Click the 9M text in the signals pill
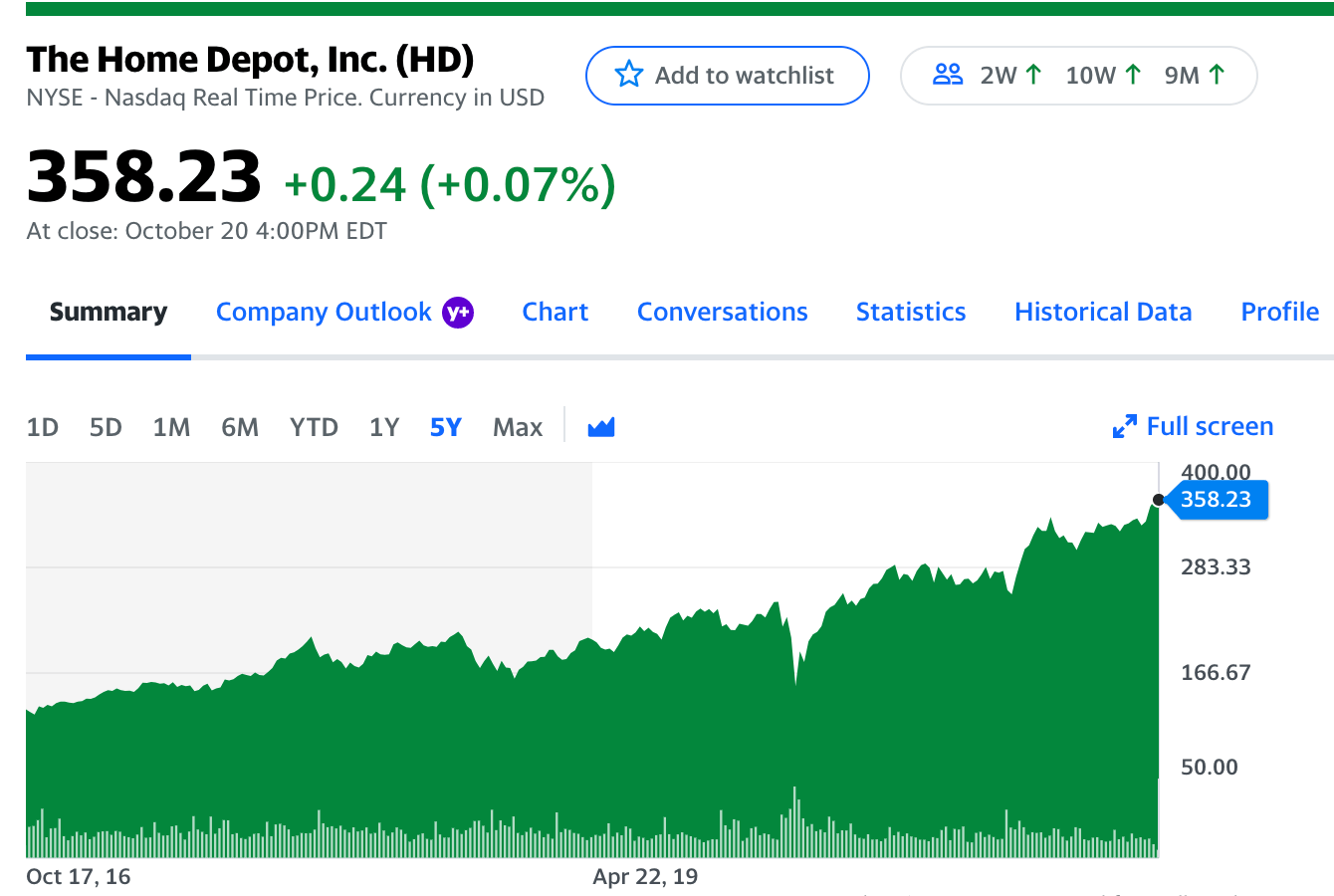Viewport: 1334px width, 896px height. click(x=1182, y=76)
